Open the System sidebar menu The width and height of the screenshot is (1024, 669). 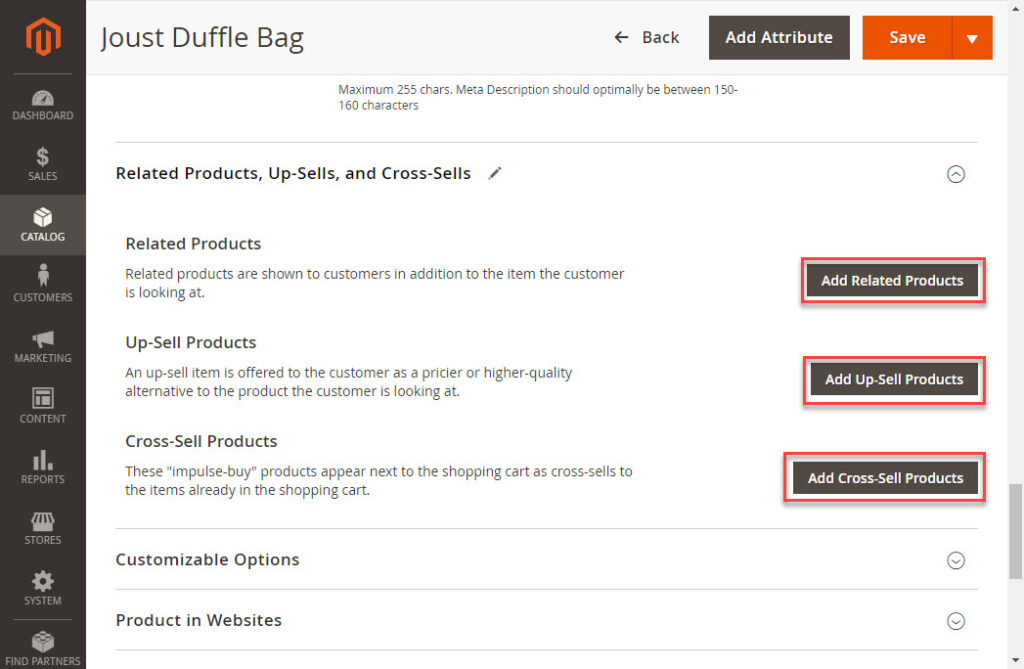click(43, 589)
